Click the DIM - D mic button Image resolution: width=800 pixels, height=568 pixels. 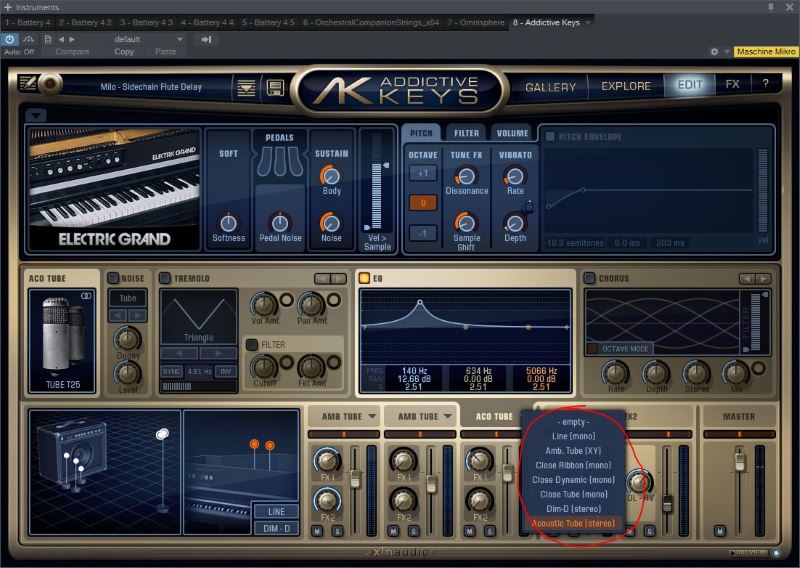click(x=276, y=529)
